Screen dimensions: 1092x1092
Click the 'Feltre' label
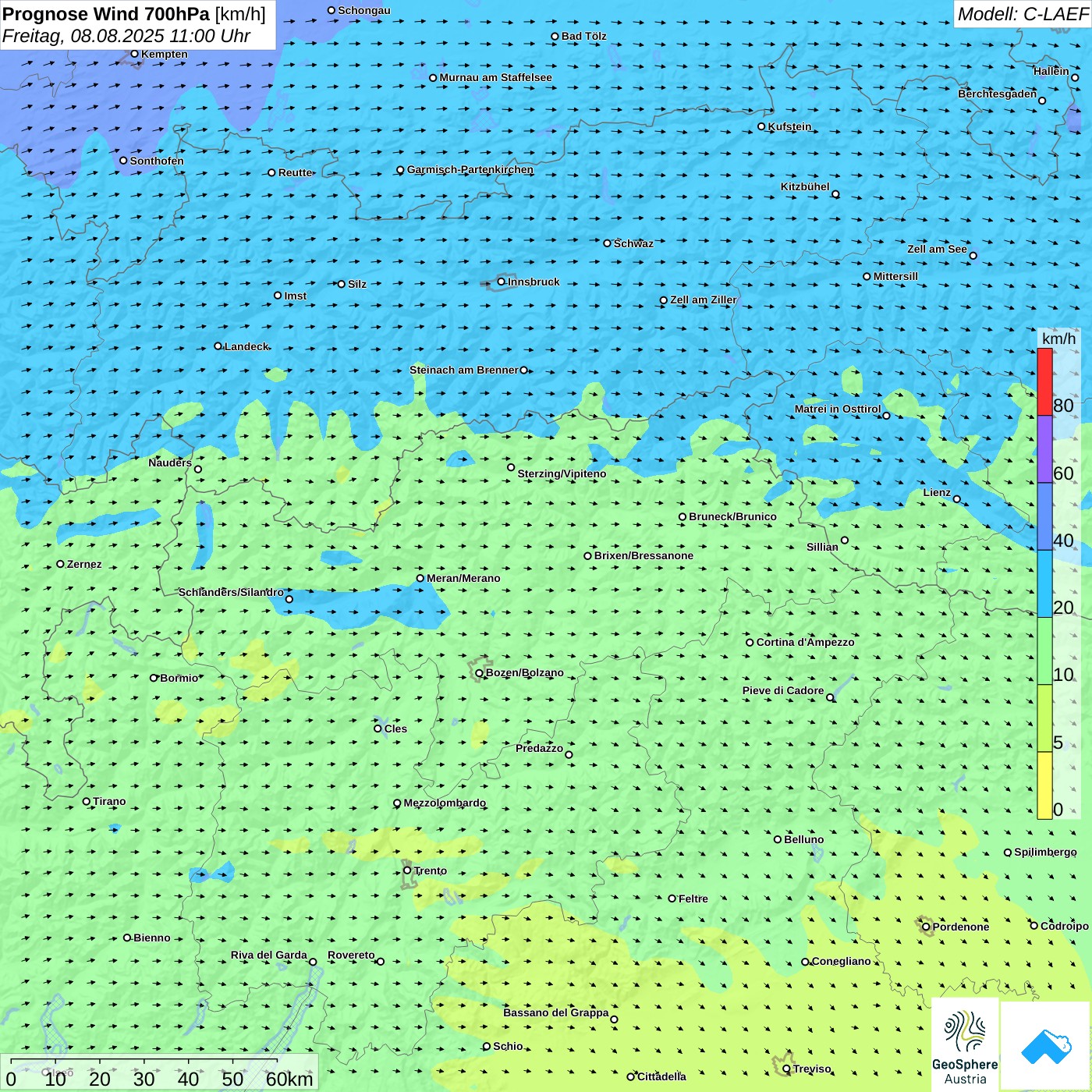[693, 899]
